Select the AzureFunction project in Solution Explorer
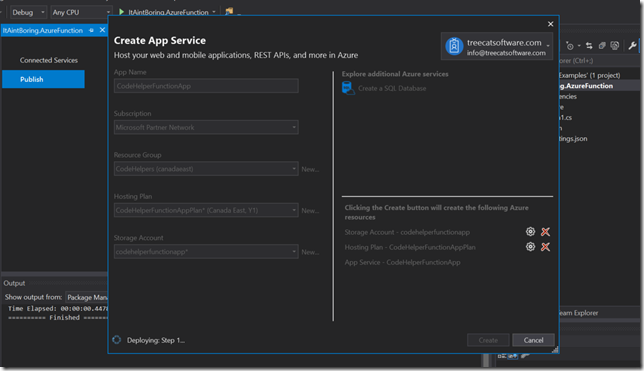The width and height of the screenshot is (644, 371). (x=586, y=86)
